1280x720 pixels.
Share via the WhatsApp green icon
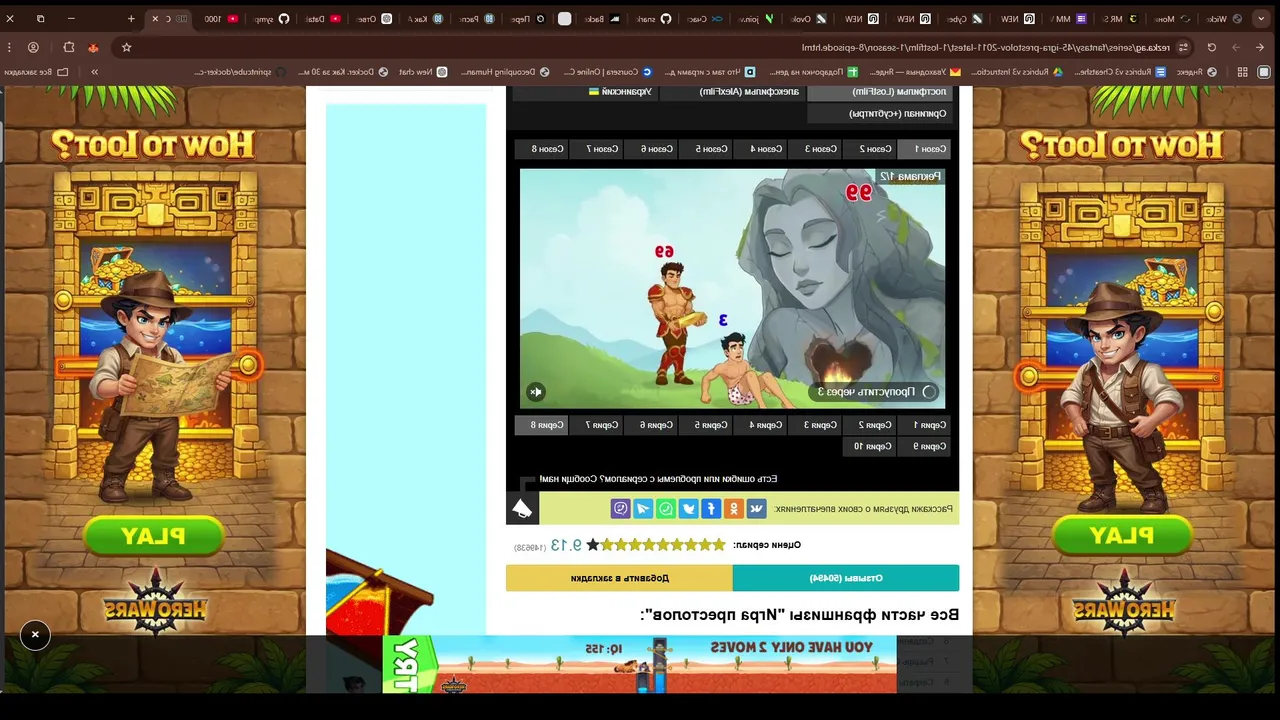click(x=666, y=509)
